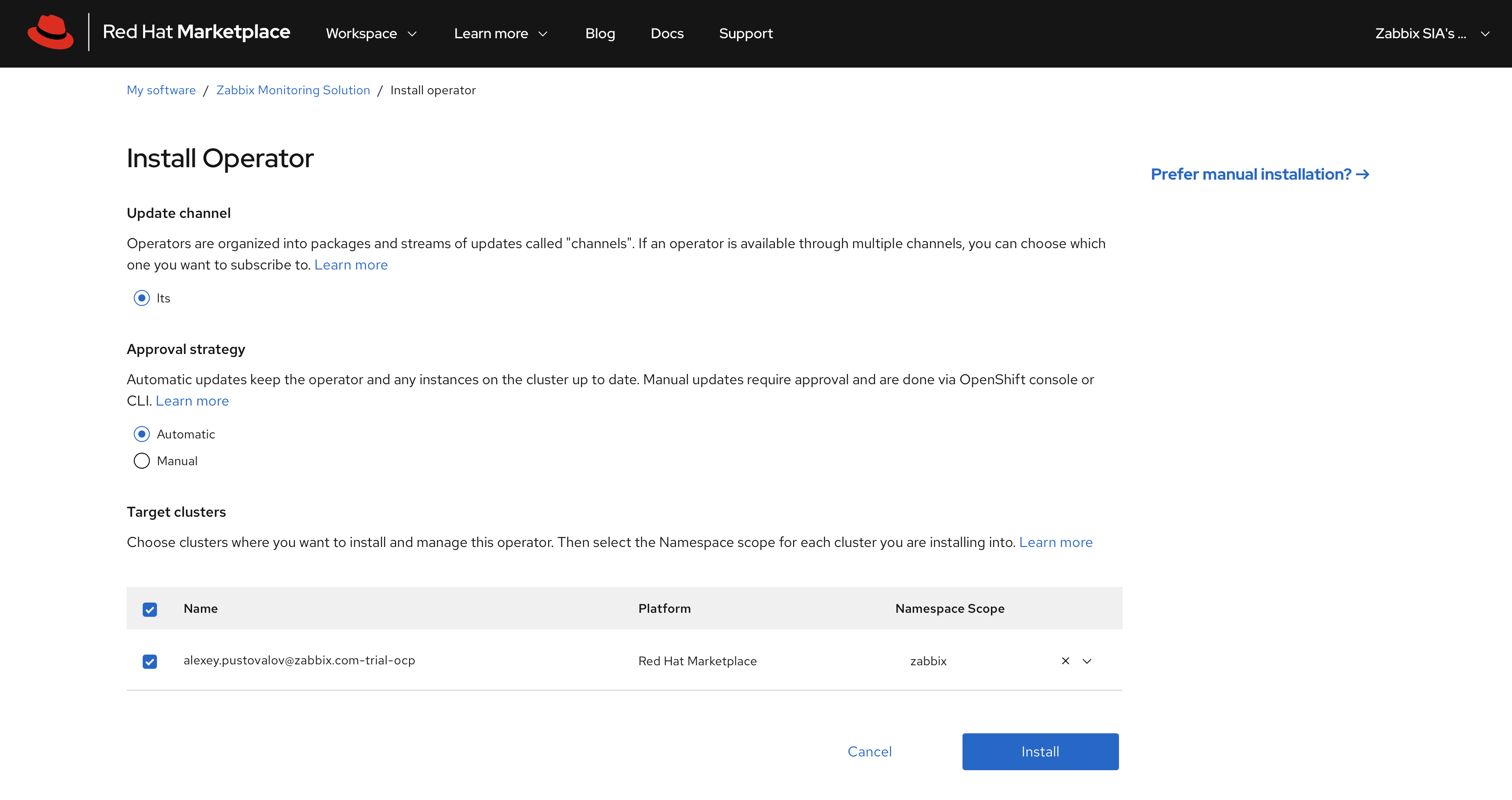The image size is (1512, 800).
Task: Click Learn more under Approval strategy
Action: pyautogui.click(x=192, y=401)
